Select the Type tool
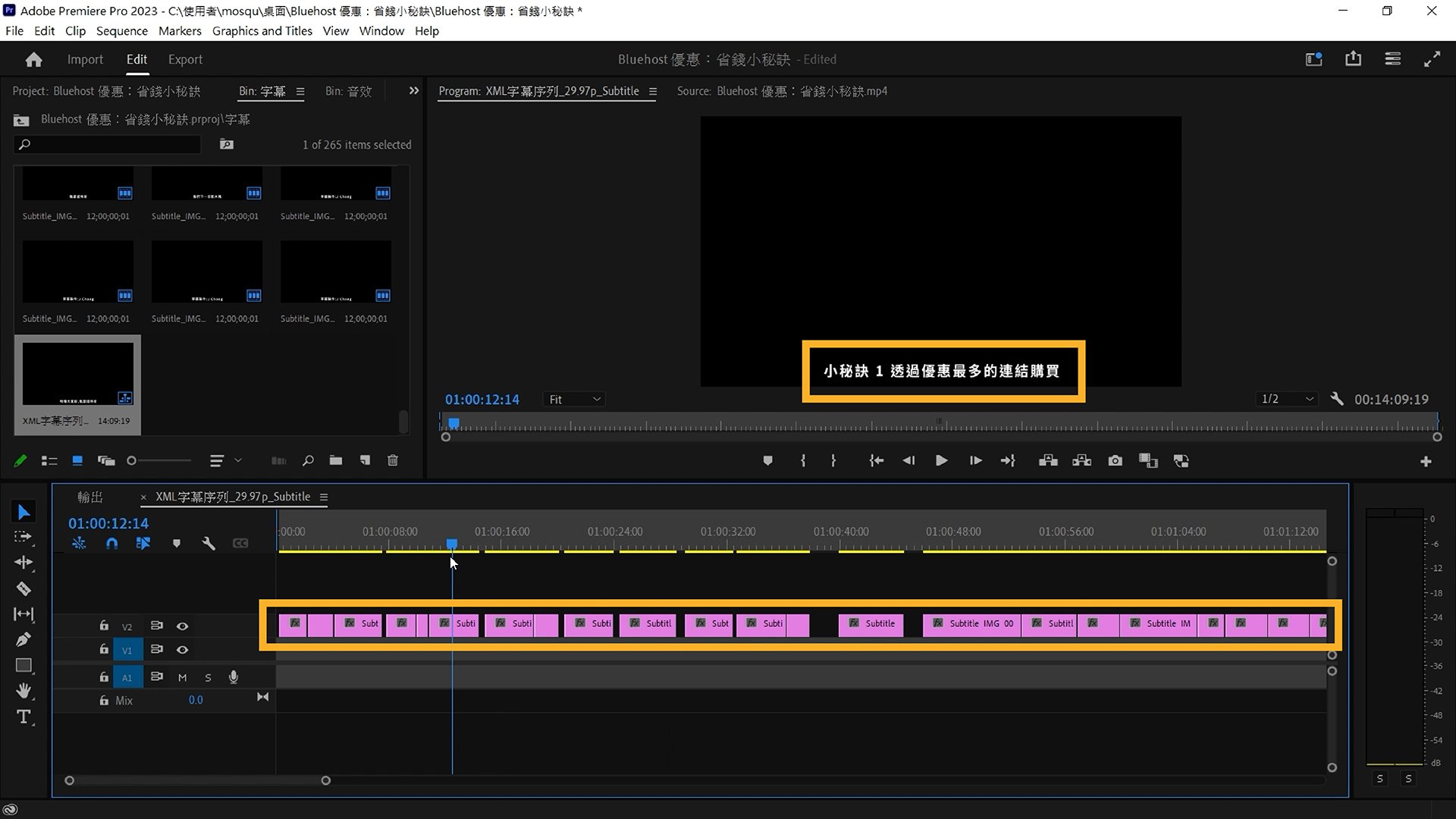 [24, 717]
